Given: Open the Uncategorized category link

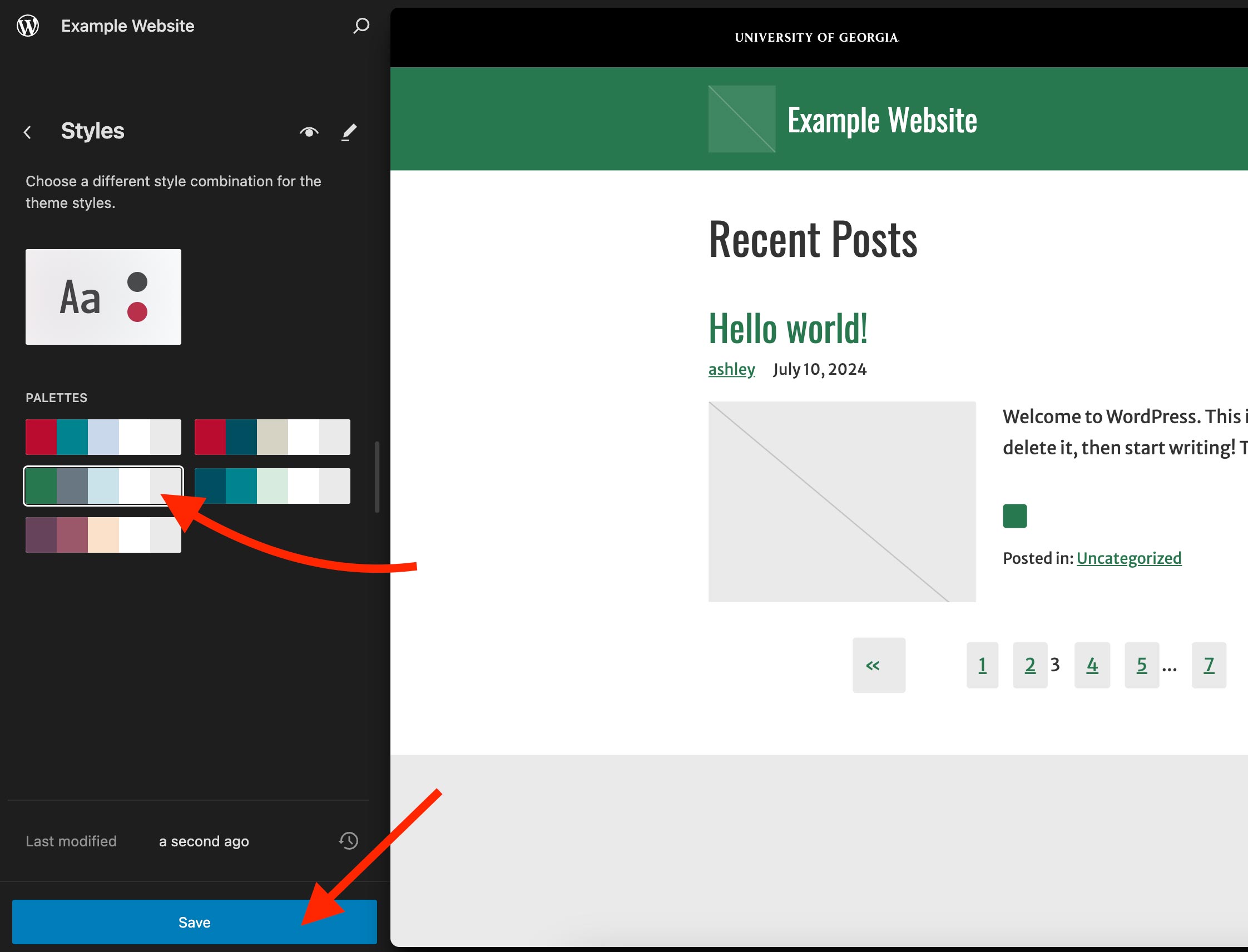Looking at the screenshot, I should [1129, 558].
